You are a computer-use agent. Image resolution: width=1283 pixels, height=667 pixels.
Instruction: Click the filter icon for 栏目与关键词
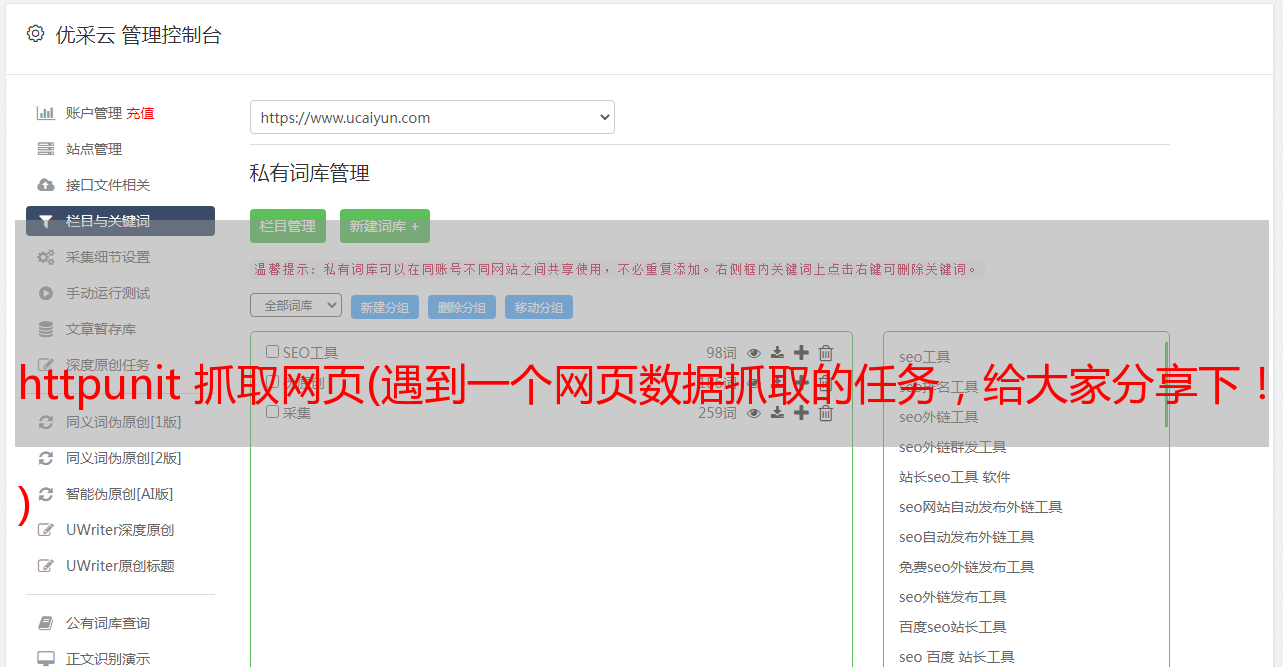(45, 221)
